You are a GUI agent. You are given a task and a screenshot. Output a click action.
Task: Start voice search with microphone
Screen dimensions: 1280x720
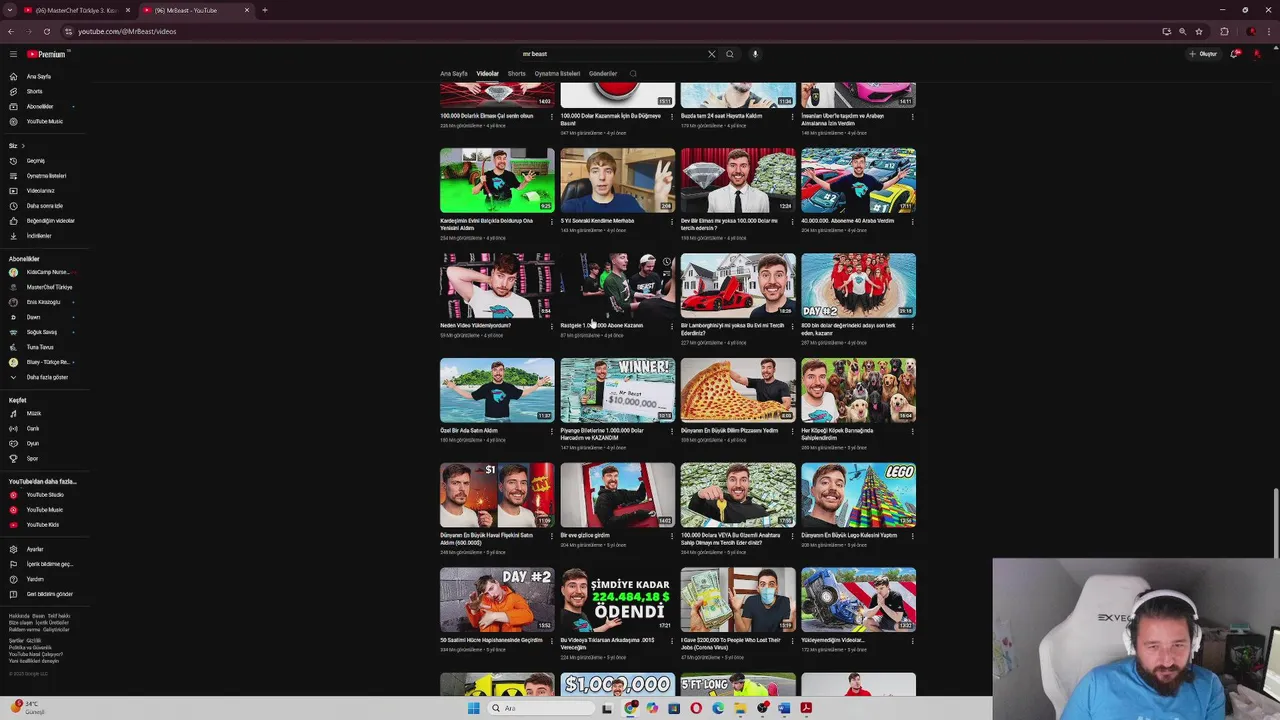755,54
